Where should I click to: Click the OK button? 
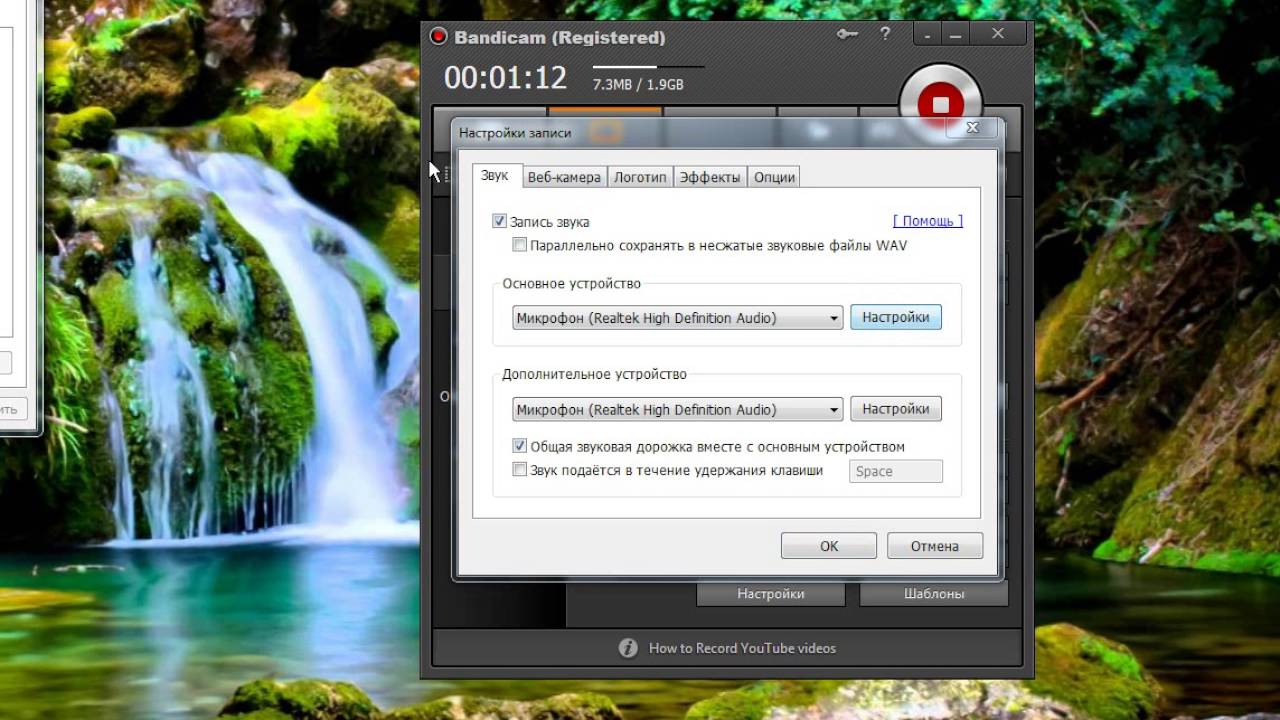pyautogui.click(x=829, y=546)
